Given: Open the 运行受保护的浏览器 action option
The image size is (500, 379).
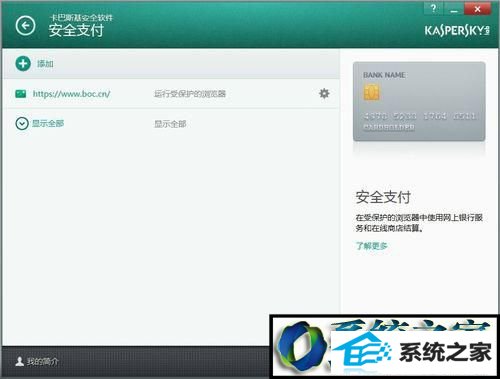Looking at the screenshot, I should 190,94.
